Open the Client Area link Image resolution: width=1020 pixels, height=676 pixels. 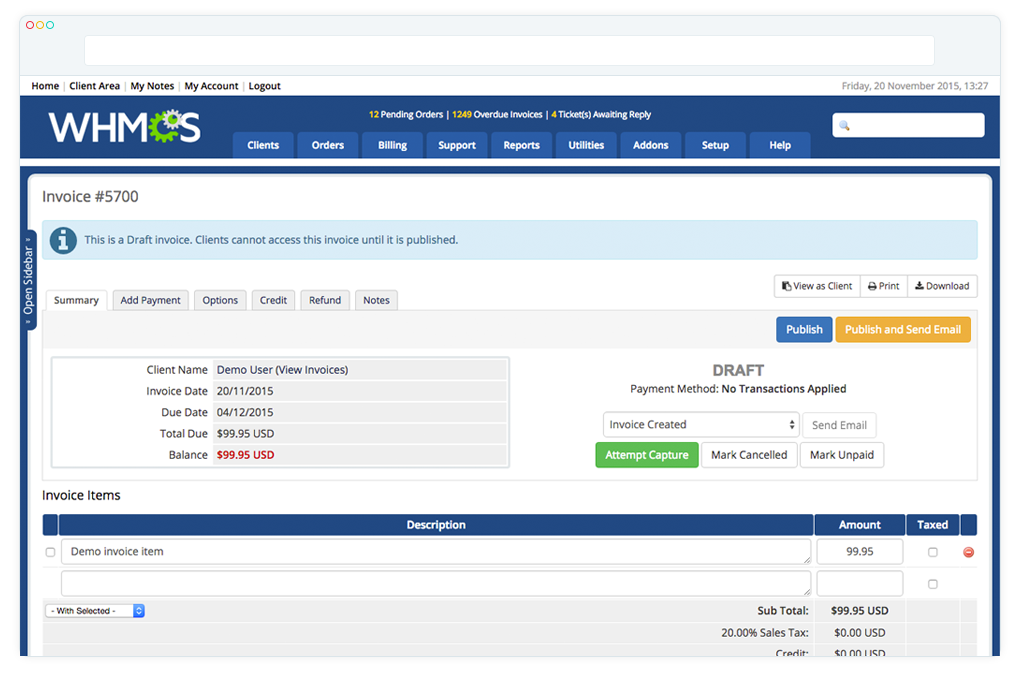[x=94, y=86]
